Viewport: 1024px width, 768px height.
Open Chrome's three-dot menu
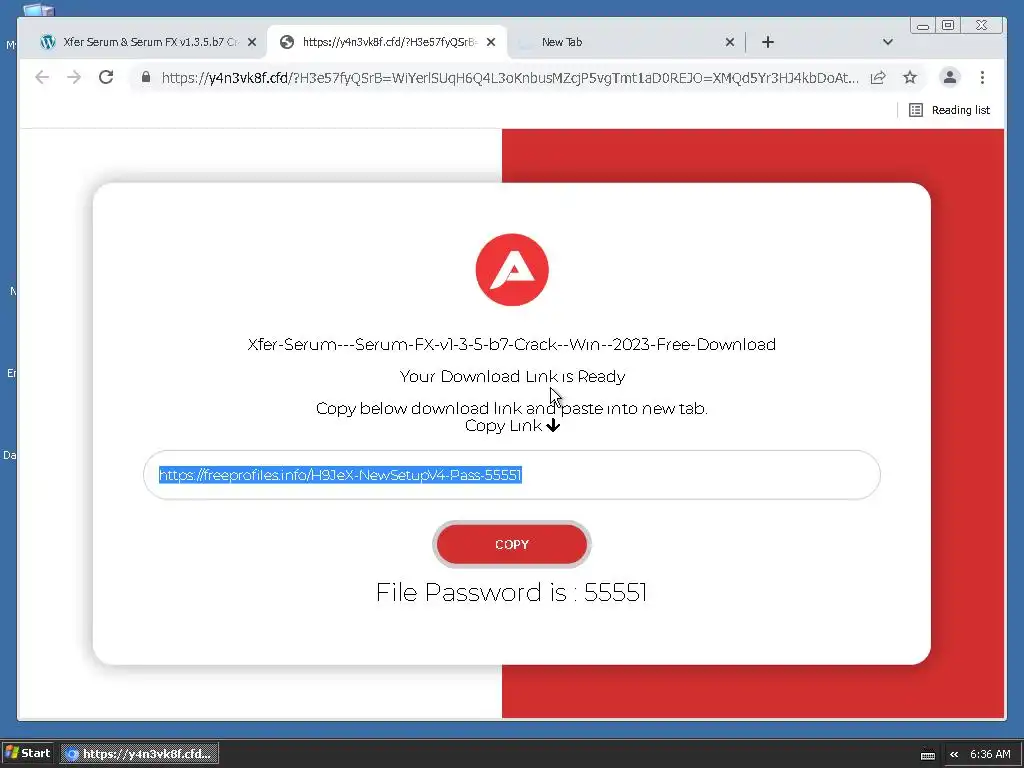982,78
